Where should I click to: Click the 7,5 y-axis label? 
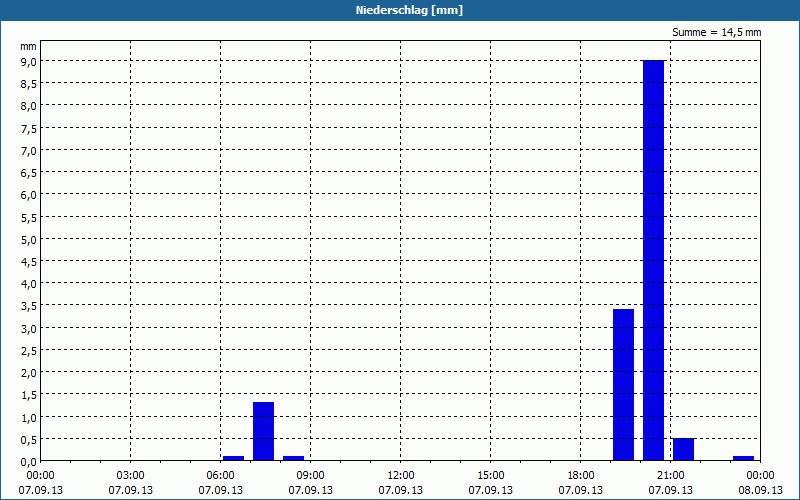pos(28,128)
